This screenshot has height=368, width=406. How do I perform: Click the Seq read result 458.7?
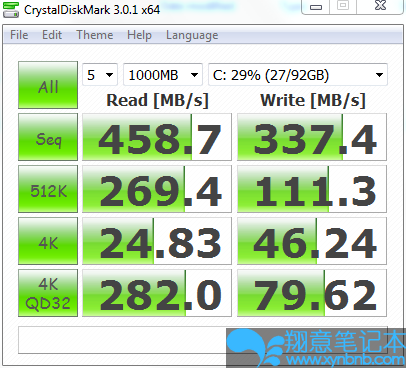(157, 137)
